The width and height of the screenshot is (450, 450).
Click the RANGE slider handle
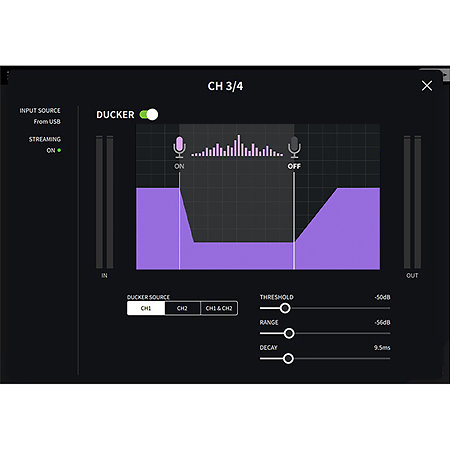(289, 333)
